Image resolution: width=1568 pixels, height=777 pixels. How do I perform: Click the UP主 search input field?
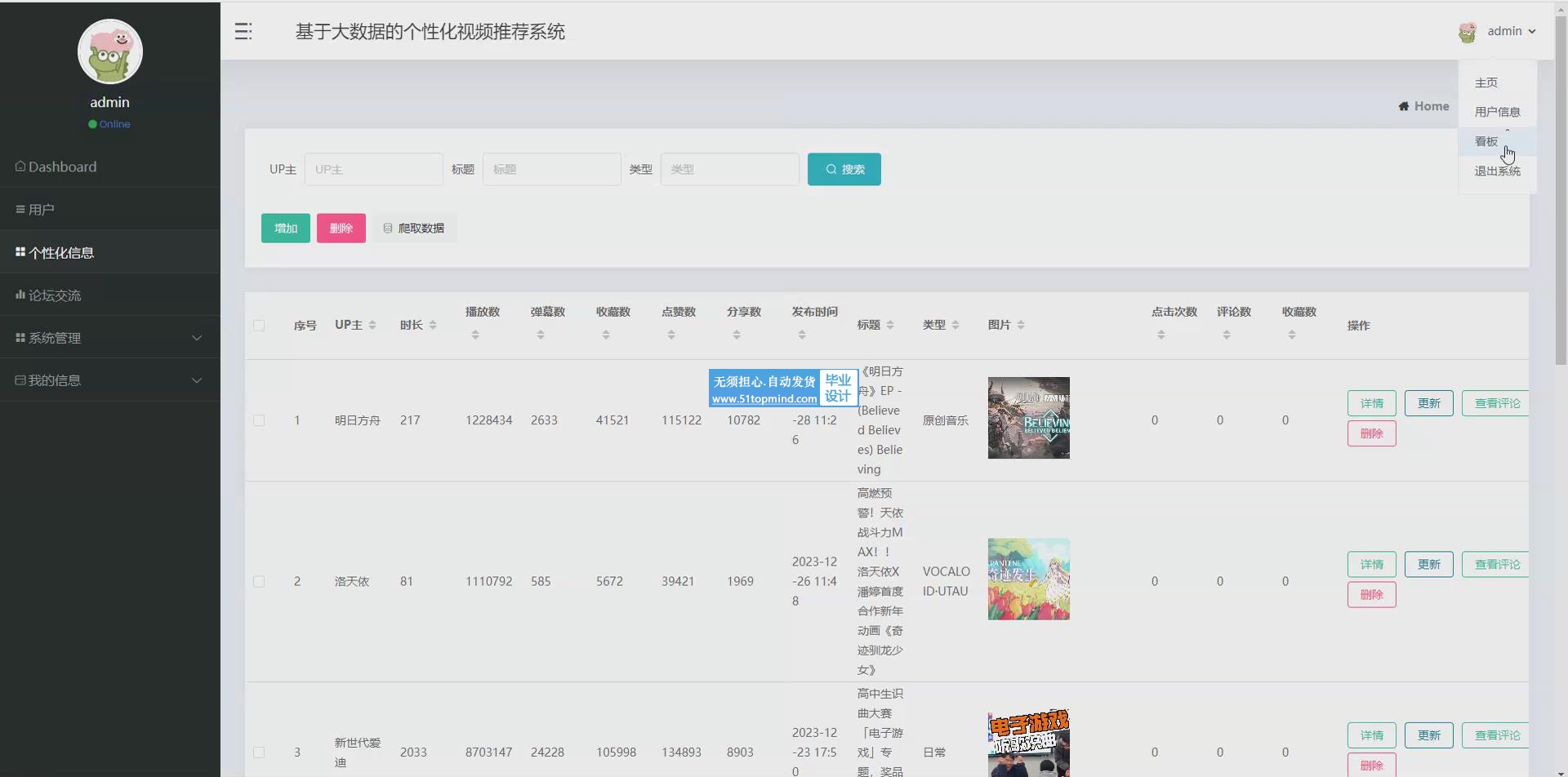[x=374, y=169]
